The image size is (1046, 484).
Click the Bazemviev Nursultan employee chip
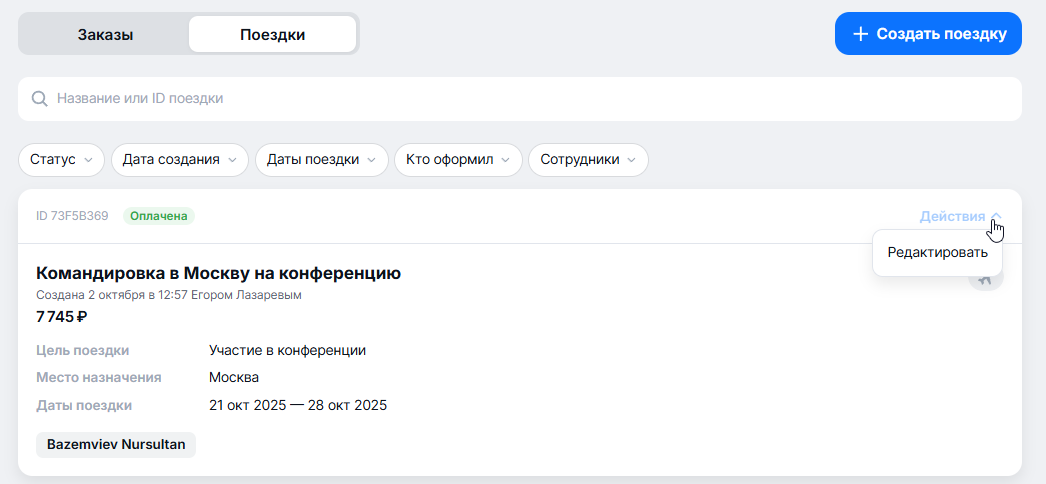(116, 445)
